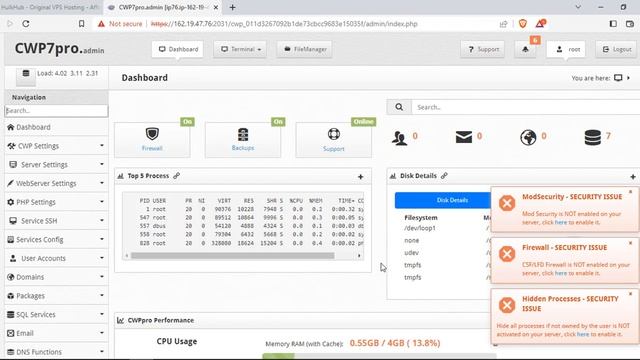640x360 pixels.
Task: Close the Firewall security alert
Action: click(x=630, y=243)
